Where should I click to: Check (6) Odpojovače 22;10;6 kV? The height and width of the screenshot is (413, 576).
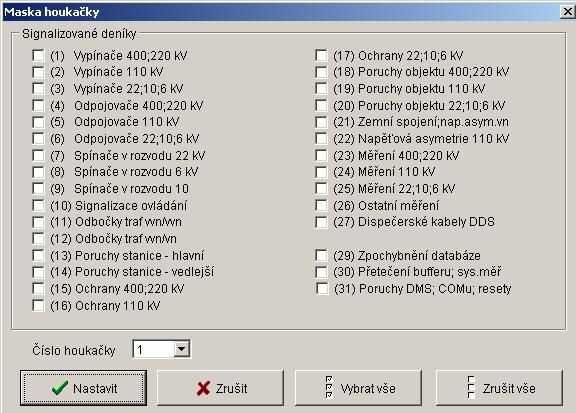tap(38, 139)
